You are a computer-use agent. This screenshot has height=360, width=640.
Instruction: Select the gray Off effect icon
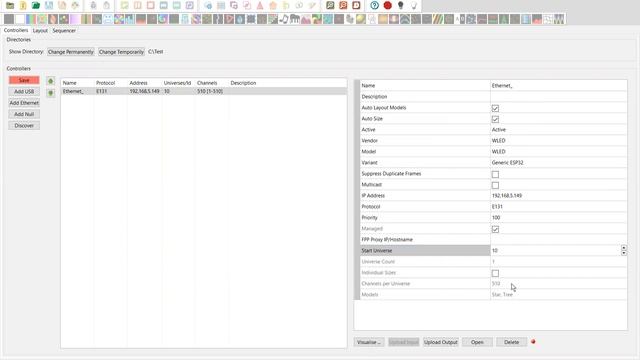pyautogui.click(x=9, y=19)
